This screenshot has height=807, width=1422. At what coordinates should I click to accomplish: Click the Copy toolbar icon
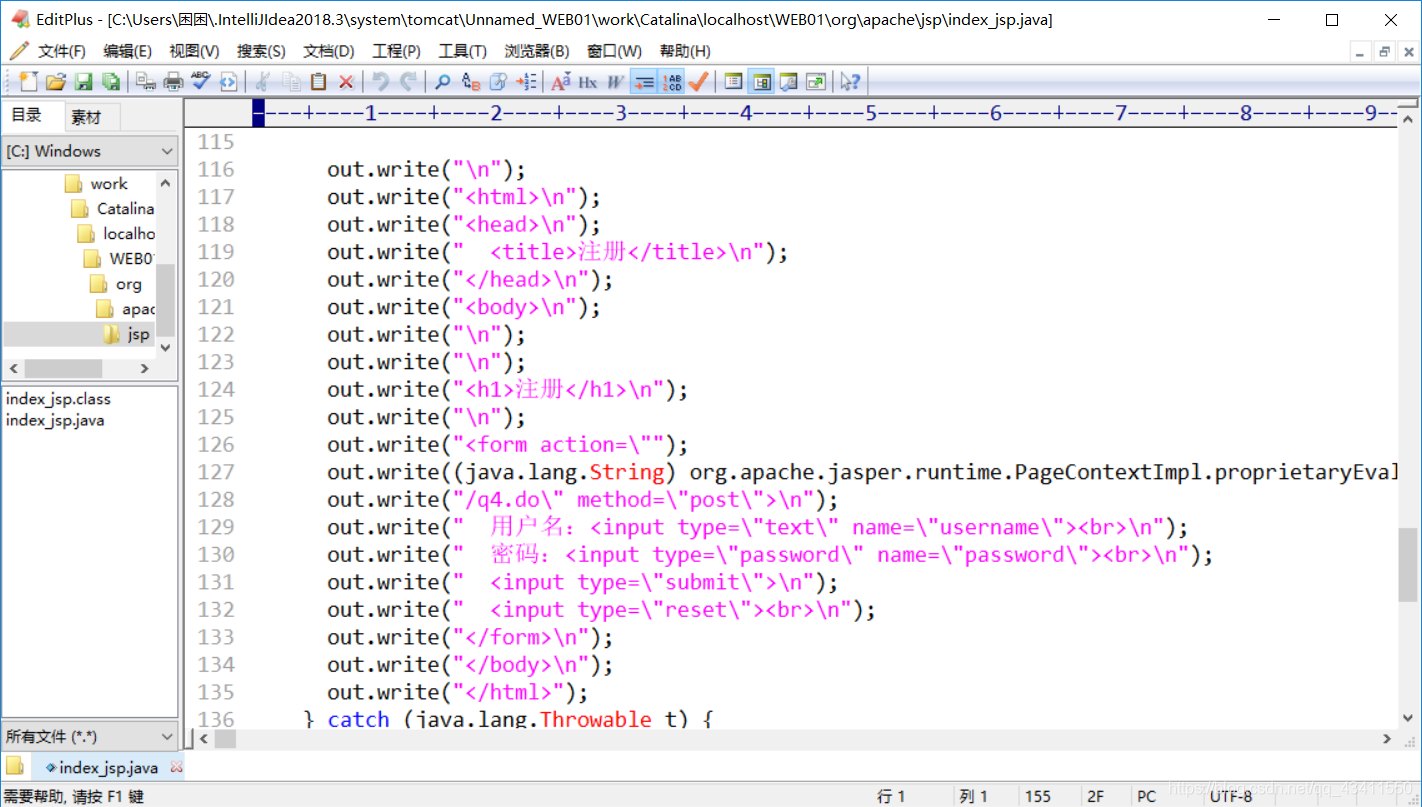coord(291,82)
